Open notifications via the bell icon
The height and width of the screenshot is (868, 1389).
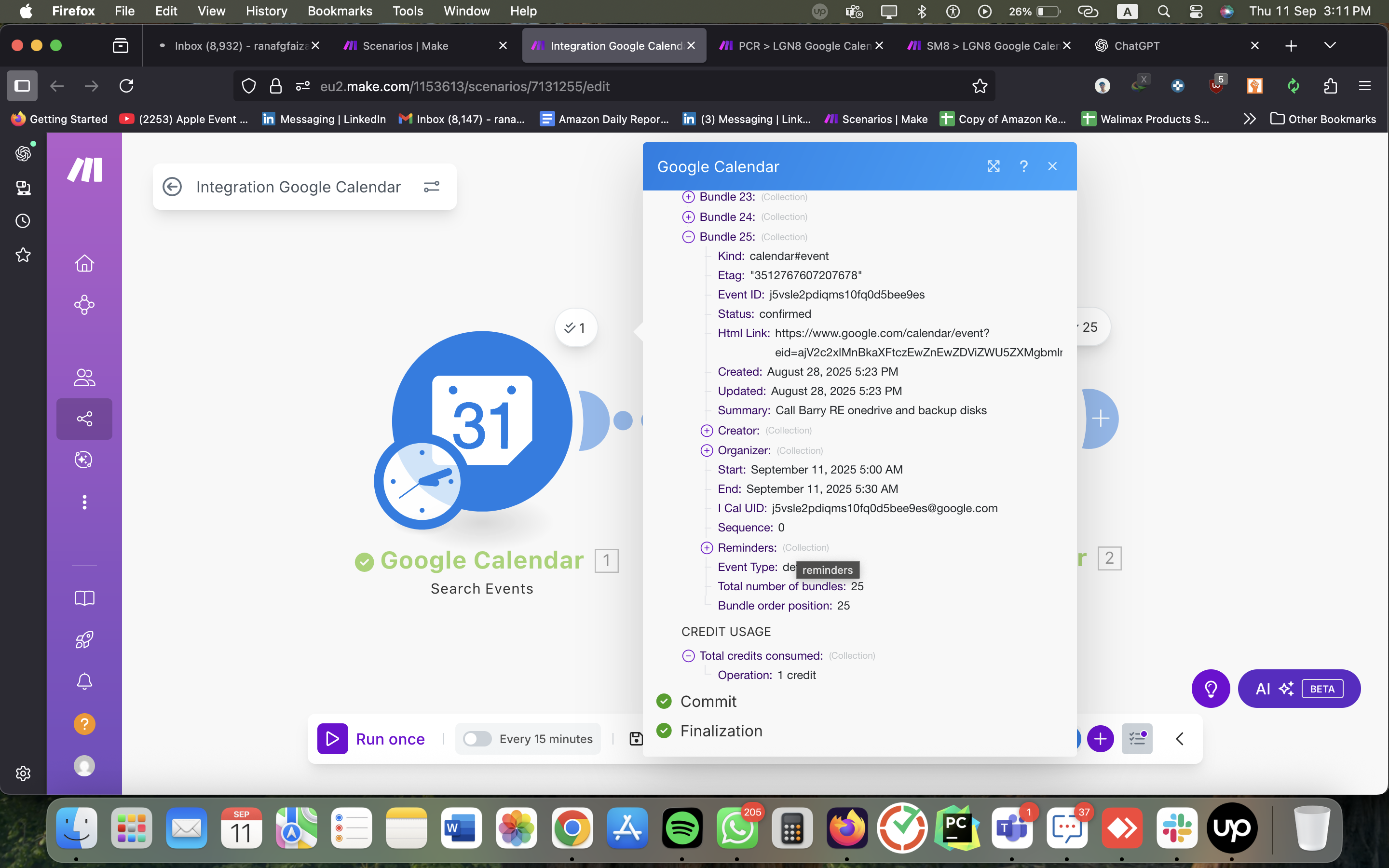click(84, 681)
